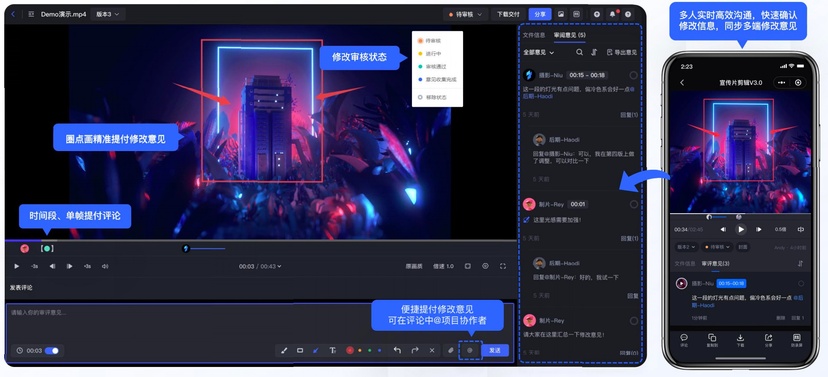
Task: Click the 导出意见 export button
Action: 622,52
